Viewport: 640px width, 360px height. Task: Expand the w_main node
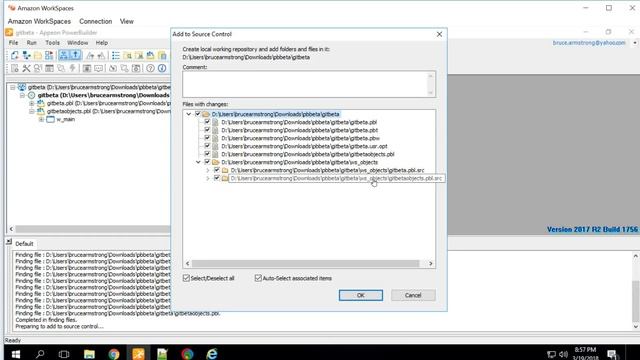[41, 120]
